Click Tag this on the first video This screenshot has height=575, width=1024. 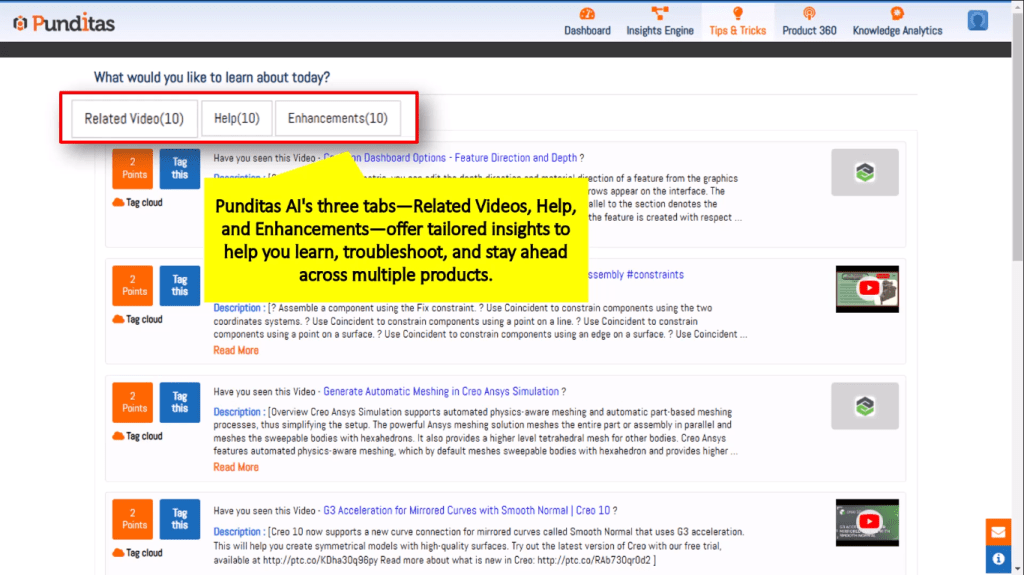(x=180, y=168)
